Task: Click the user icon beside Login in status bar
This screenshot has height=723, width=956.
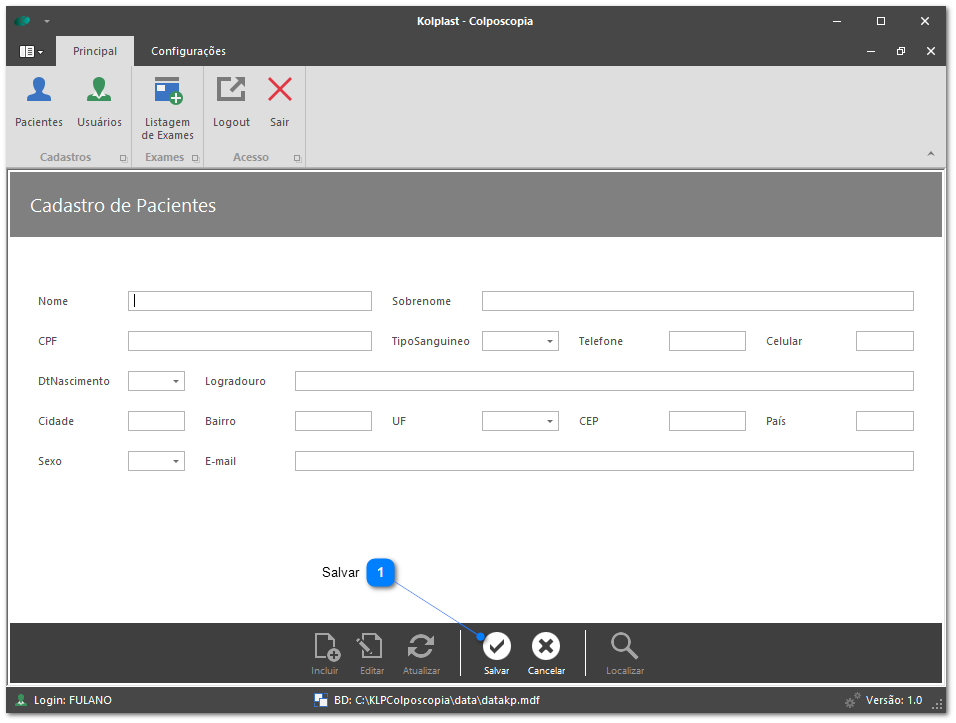Action: (x=21, y=700)
